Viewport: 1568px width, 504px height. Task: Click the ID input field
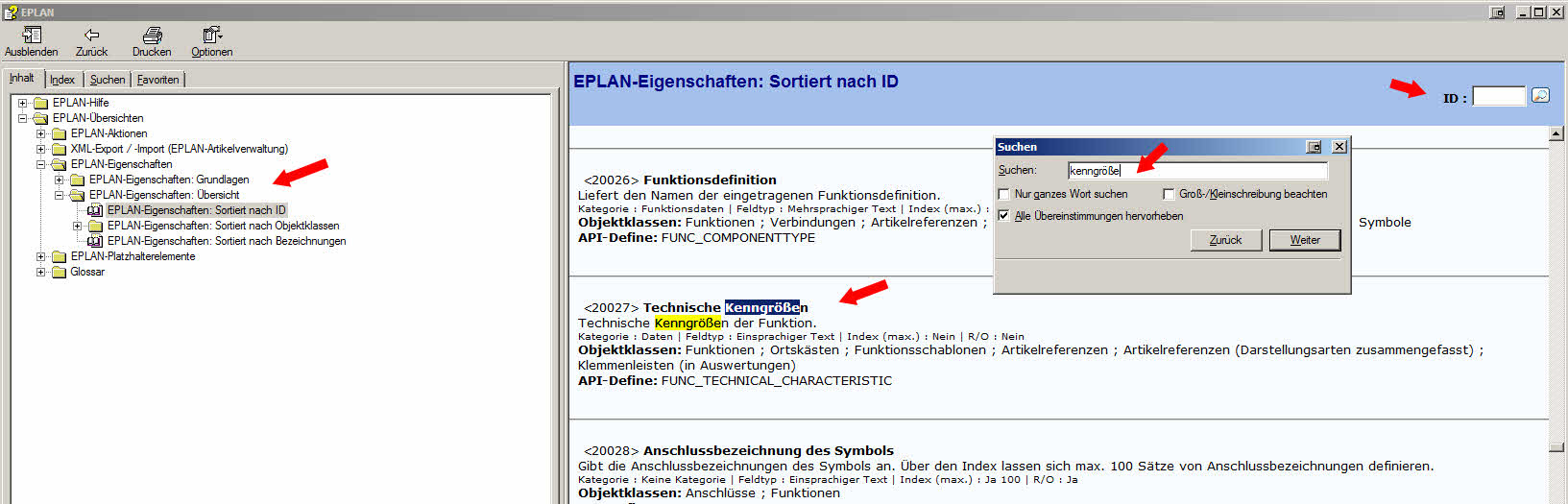(x=1499, y=96)
